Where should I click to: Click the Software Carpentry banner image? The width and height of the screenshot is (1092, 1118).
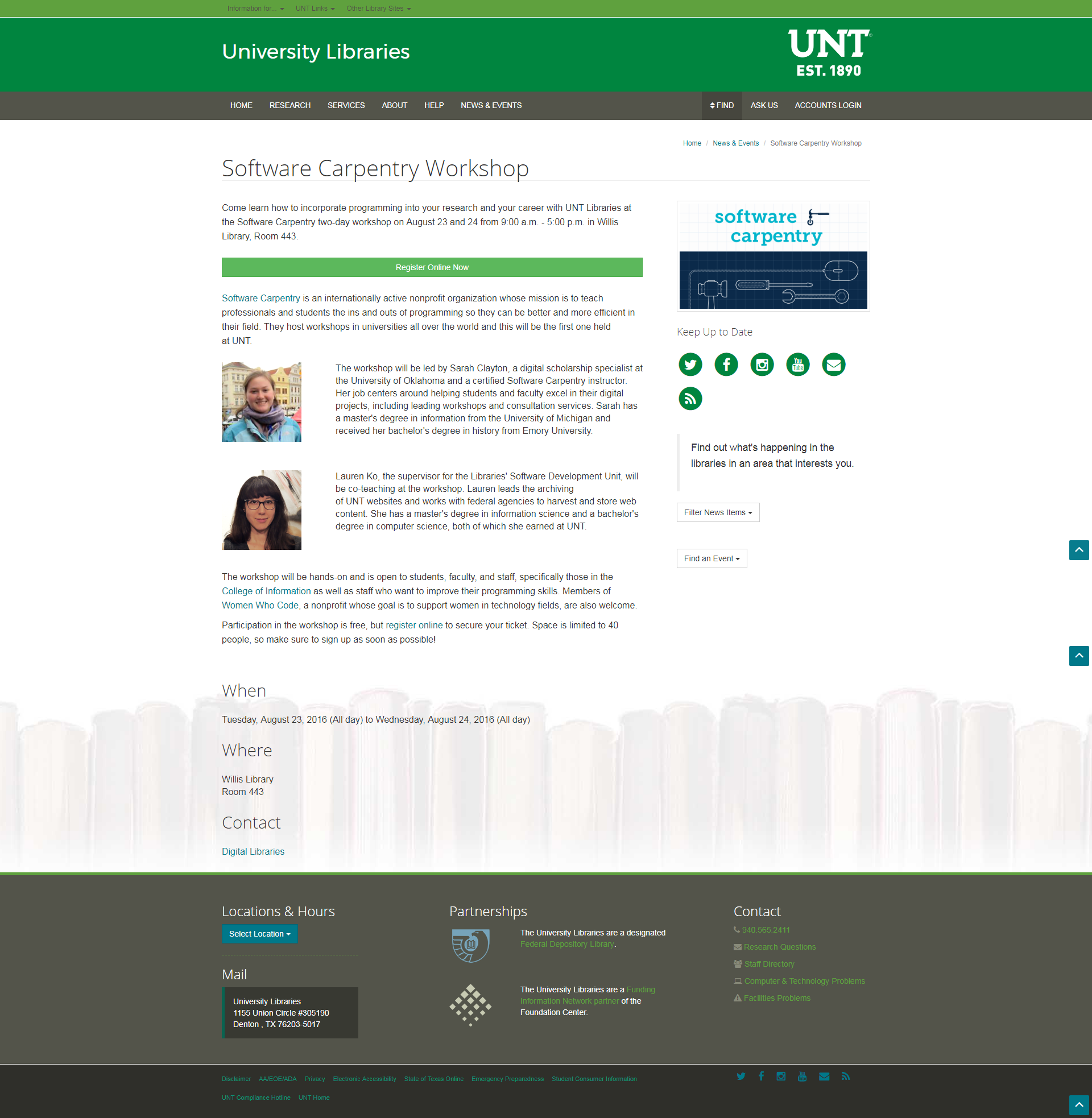(x=773, y=256)
